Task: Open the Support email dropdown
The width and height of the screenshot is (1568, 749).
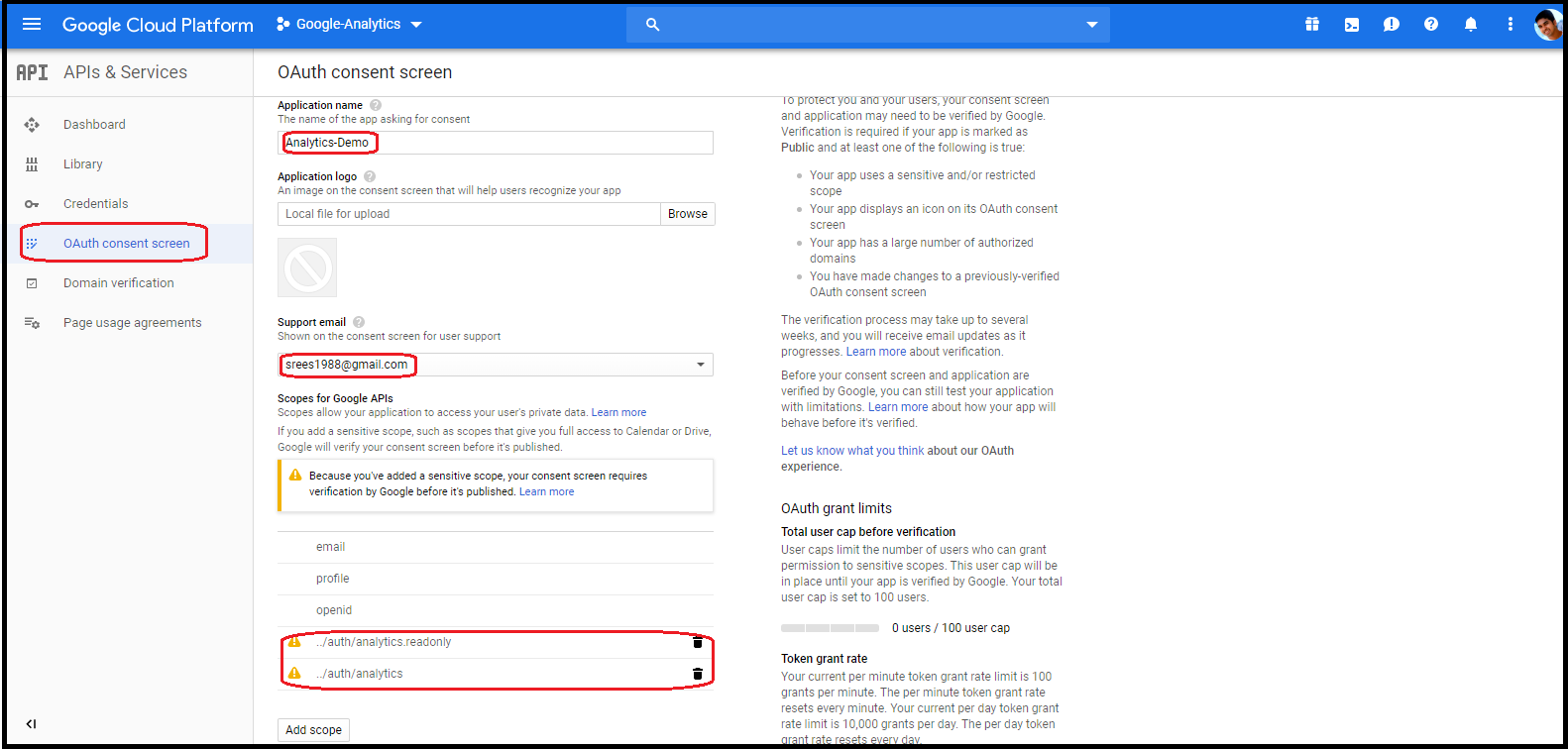Action: tap(496, 365)
